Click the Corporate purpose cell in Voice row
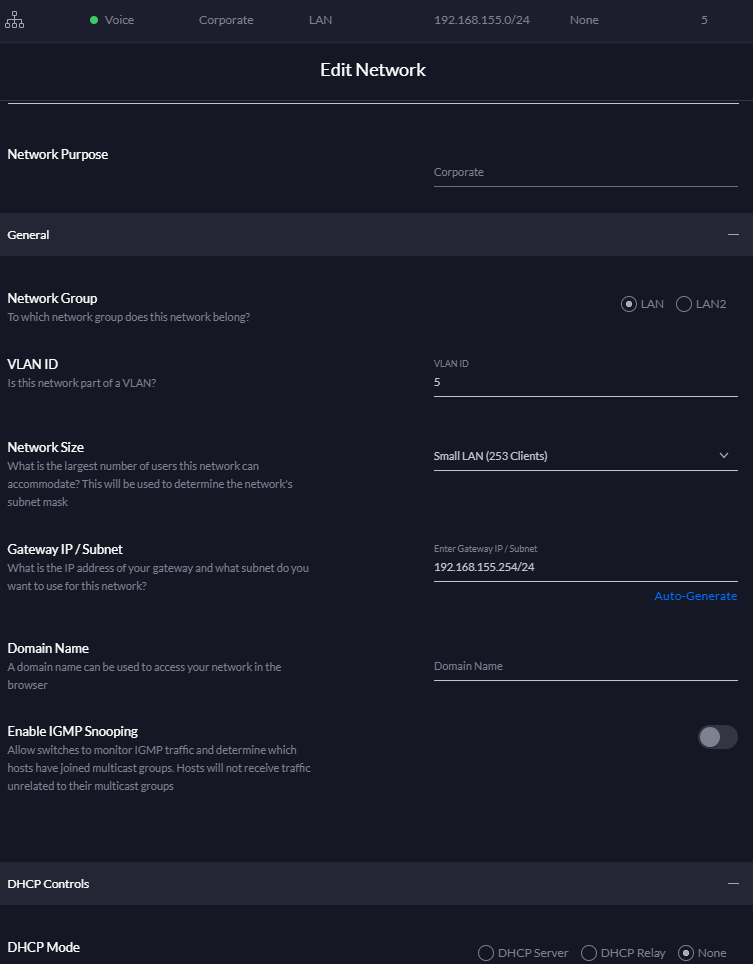Image resolution: width=753 pixels, height=964 pixels. click(x=226, y=20)
